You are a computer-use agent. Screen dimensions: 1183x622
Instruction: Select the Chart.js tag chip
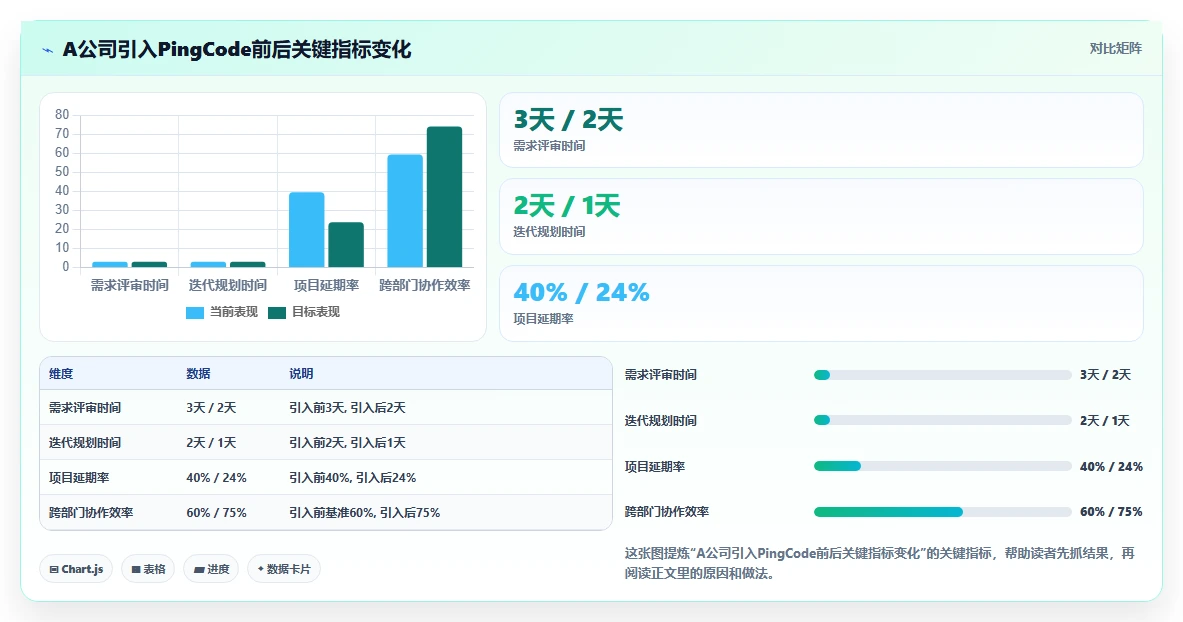[76, 569]
